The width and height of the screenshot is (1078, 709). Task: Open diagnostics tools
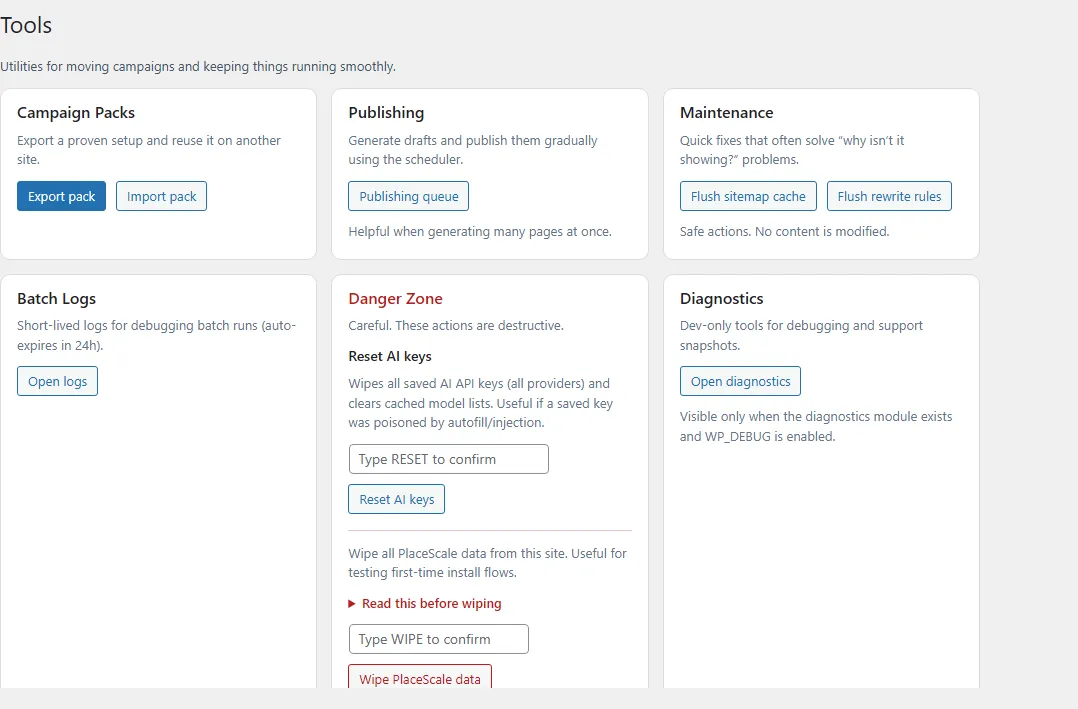(740, 381)
